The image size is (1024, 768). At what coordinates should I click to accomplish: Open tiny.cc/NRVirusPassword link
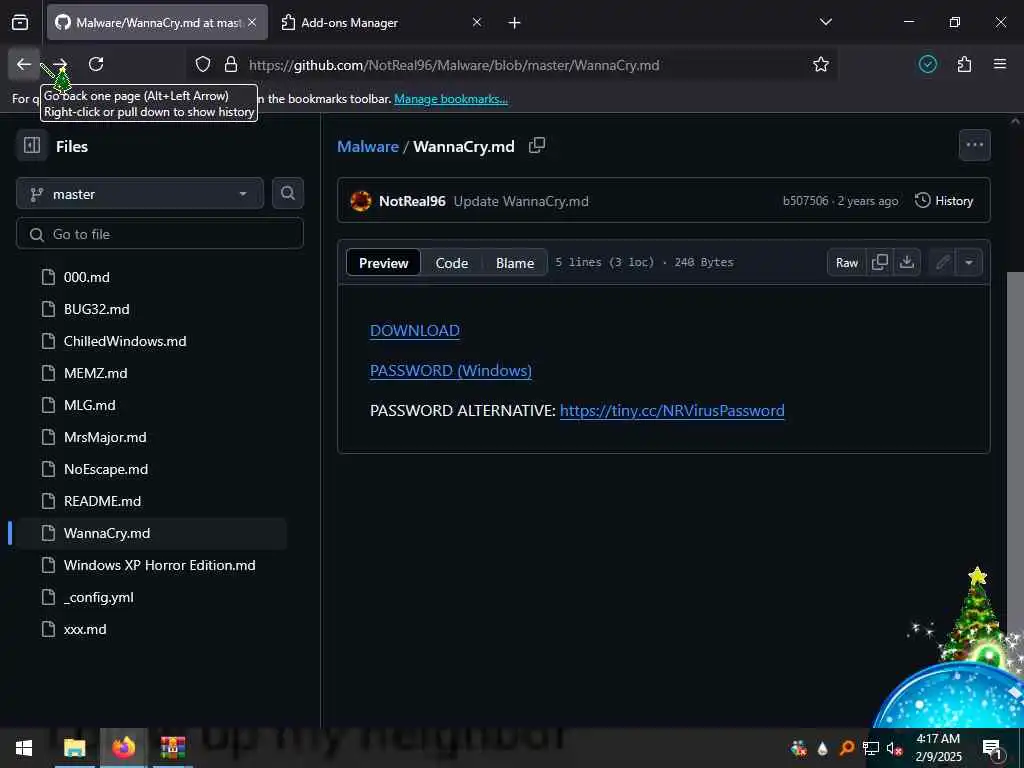[x=672, y=410]
